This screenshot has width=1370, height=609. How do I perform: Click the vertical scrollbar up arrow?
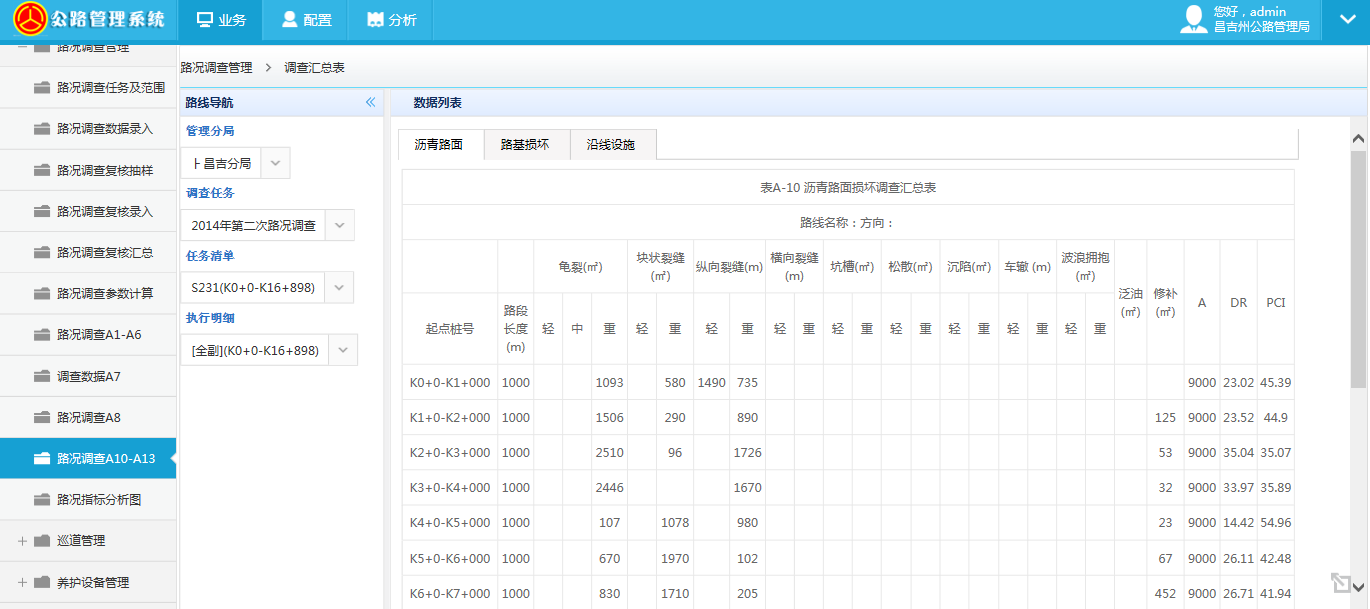[1358, 139]
